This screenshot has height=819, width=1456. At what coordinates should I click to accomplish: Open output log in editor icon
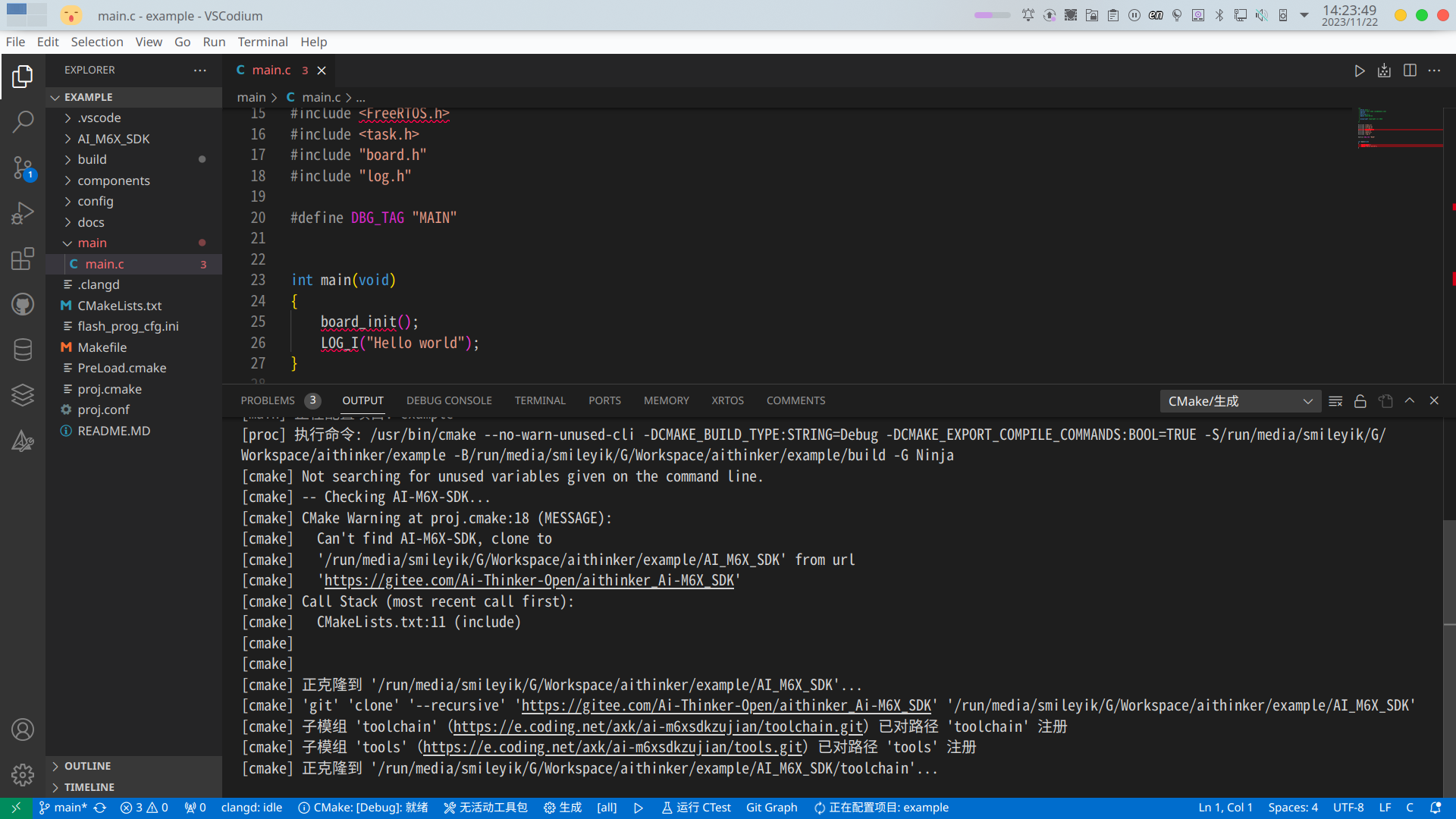[1385, 401]
